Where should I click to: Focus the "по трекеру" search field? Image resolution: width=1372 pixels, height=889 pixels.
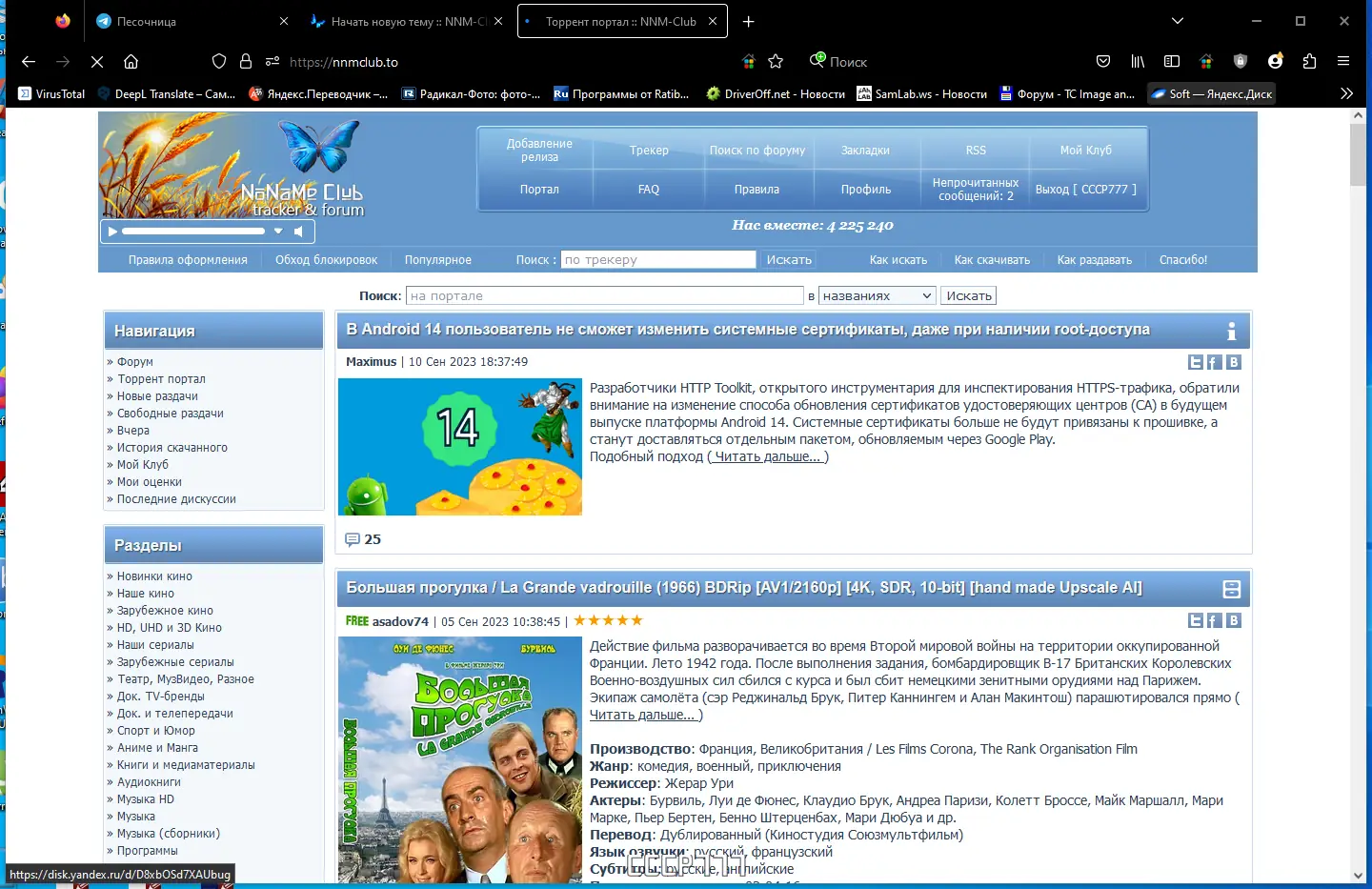(x=658, y=259)
